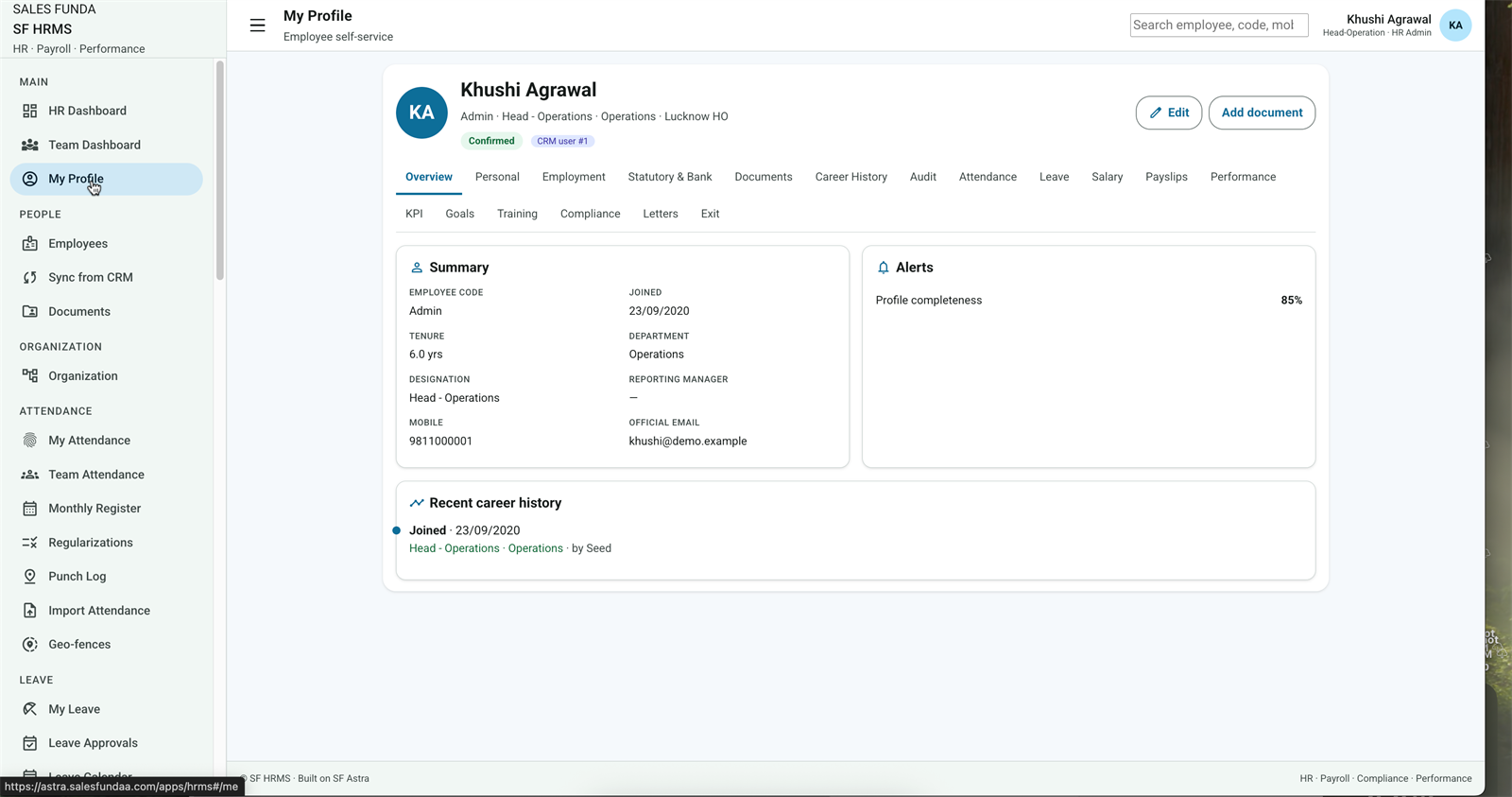Toggle the hamburger menu icon

(x=257, y=26)
